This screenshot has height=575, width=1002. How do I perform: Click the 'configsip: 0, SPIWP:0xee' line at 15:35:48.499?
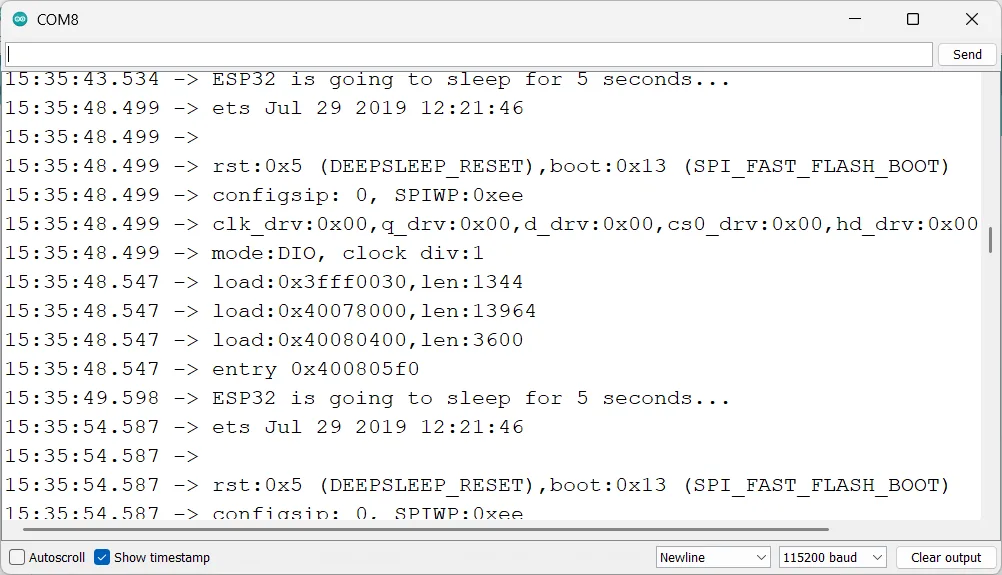click(265, 195)
